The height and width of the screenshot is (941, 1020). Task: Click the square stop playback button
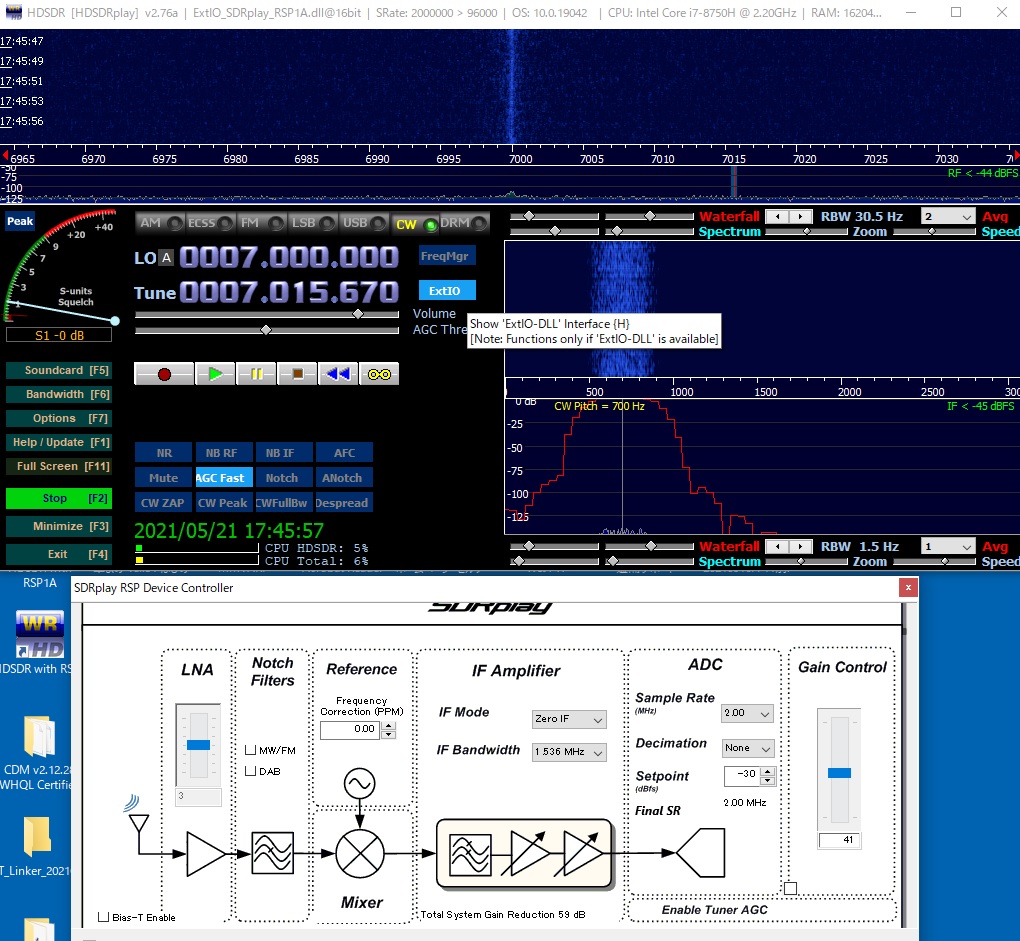click(297, 374)
